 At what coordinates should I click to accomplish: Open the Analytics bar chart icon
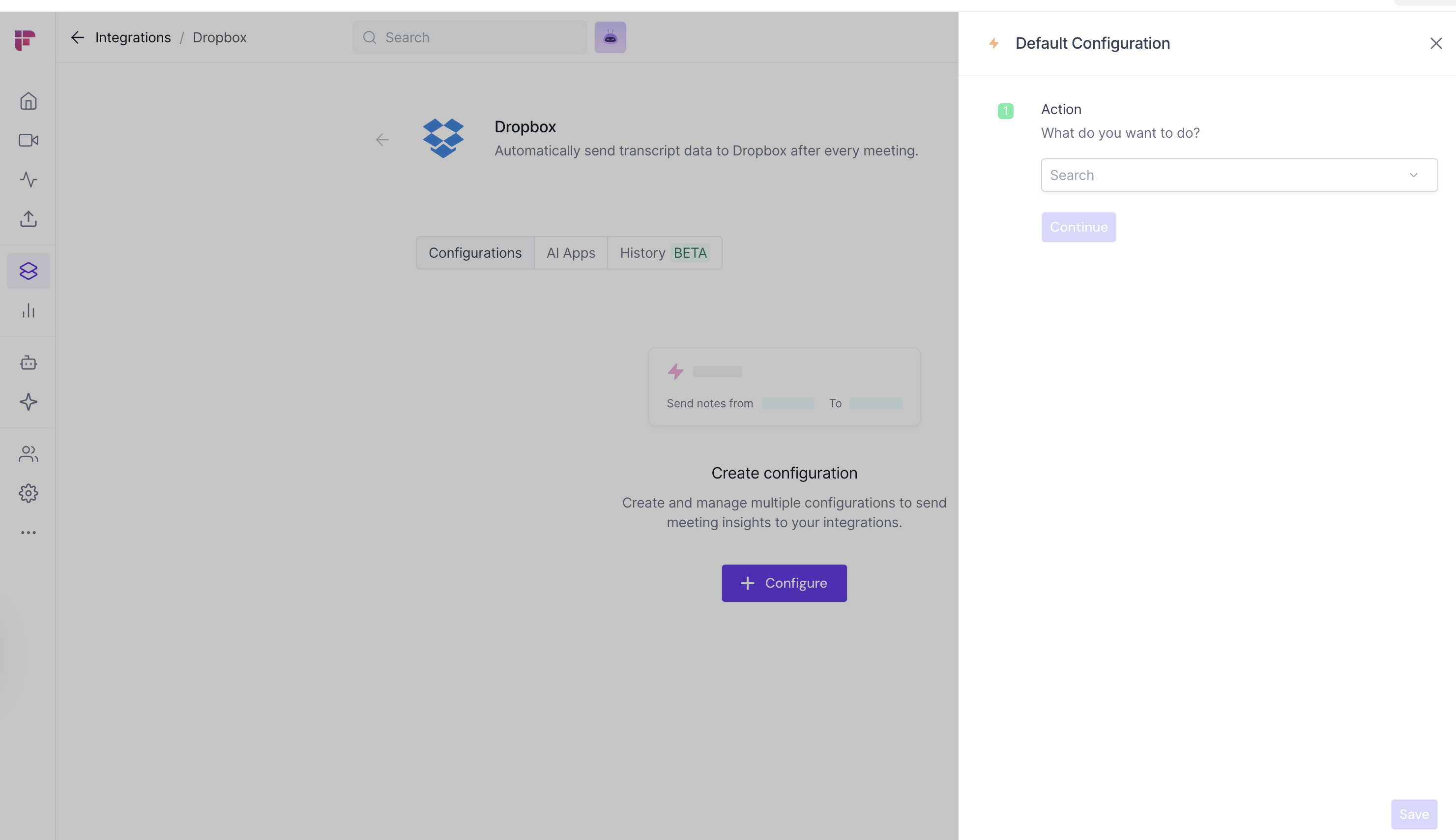pyautogui.click(x=28, y=311)
